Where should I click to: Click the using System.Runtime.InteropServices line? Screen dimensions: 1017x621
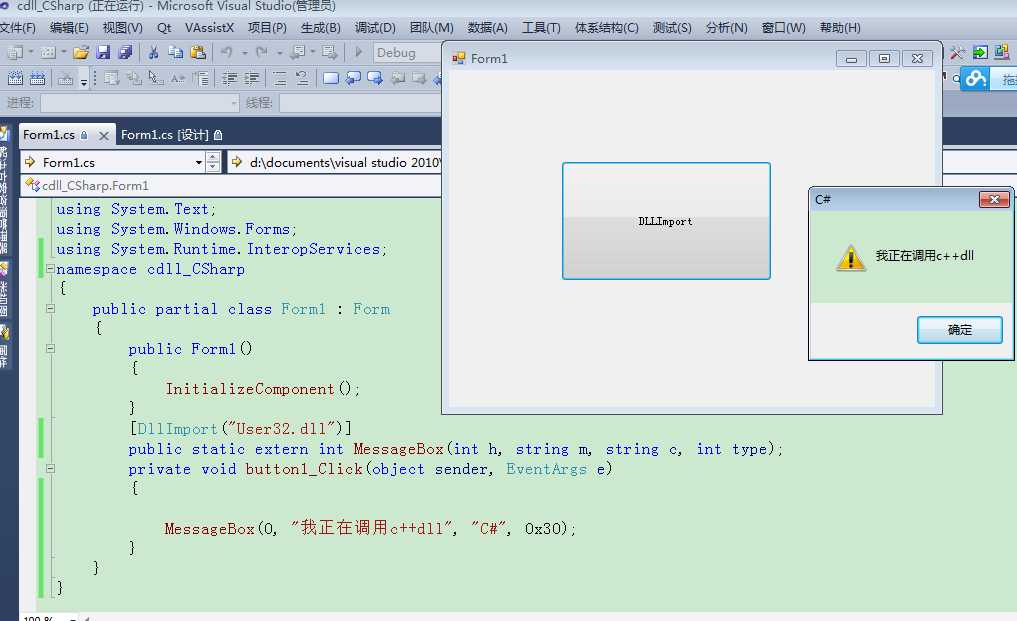pyautogui.click(x=221, y=249)
